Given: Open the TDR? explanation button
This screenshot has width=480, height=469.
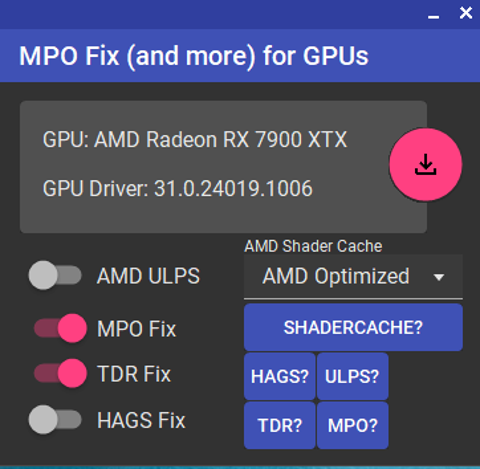Looking at the screenshot, I should pyautogui.click(x=280, y=425).
